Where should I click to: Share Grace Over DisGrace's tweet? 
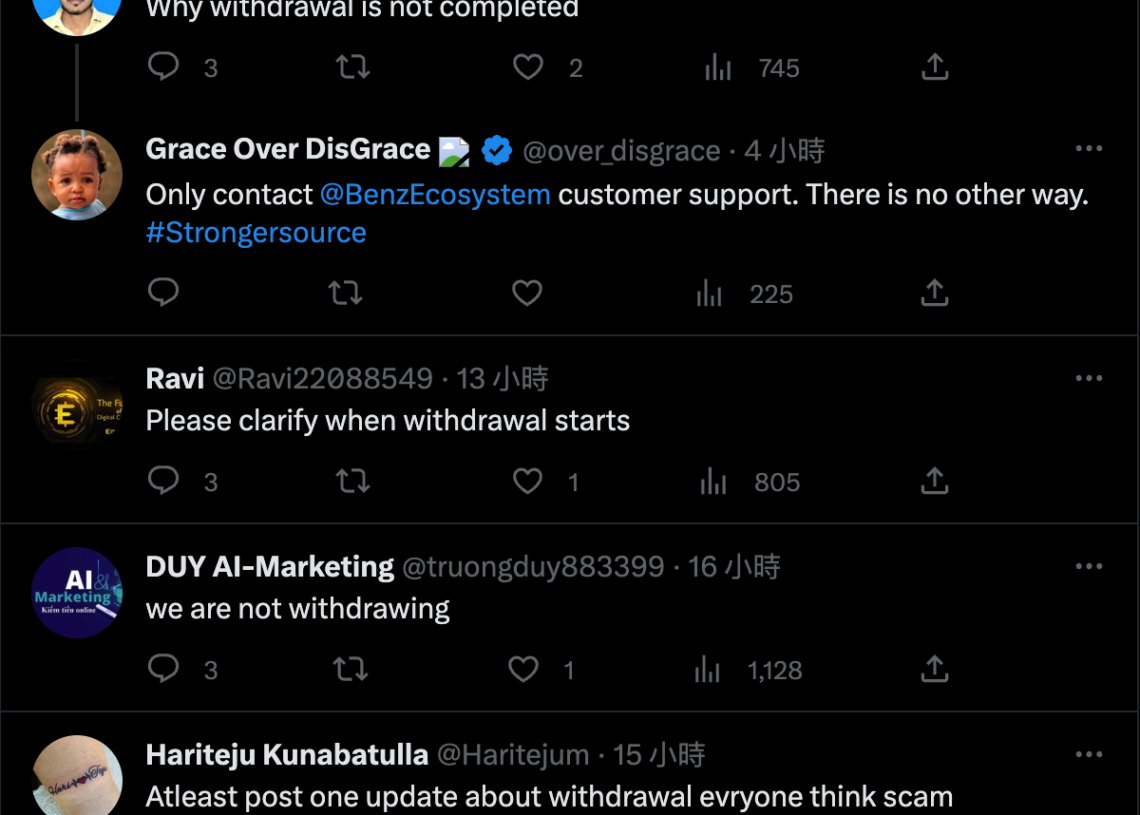[x=934, y=293]
